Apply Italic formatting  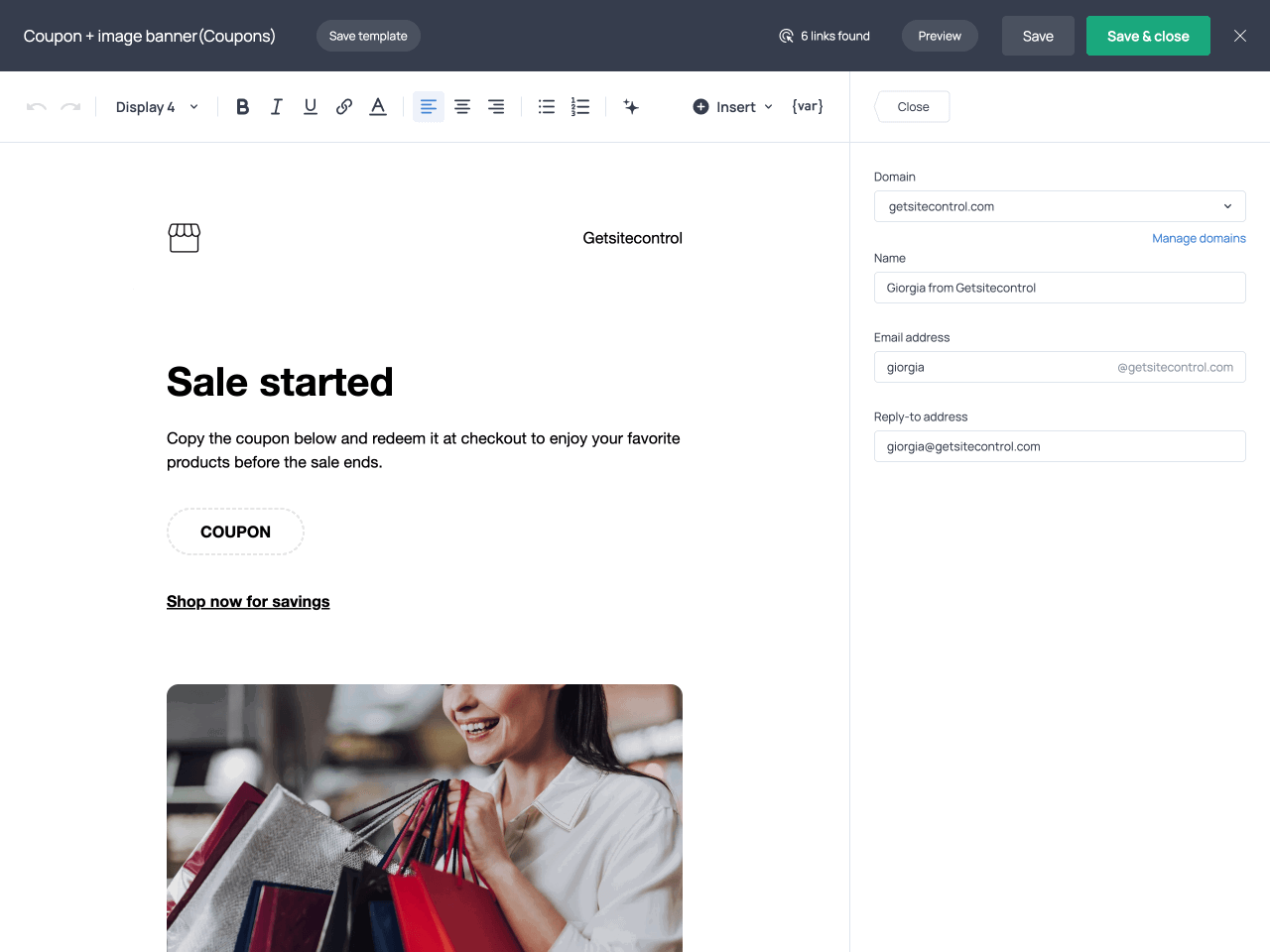click(x=276, y=106)
